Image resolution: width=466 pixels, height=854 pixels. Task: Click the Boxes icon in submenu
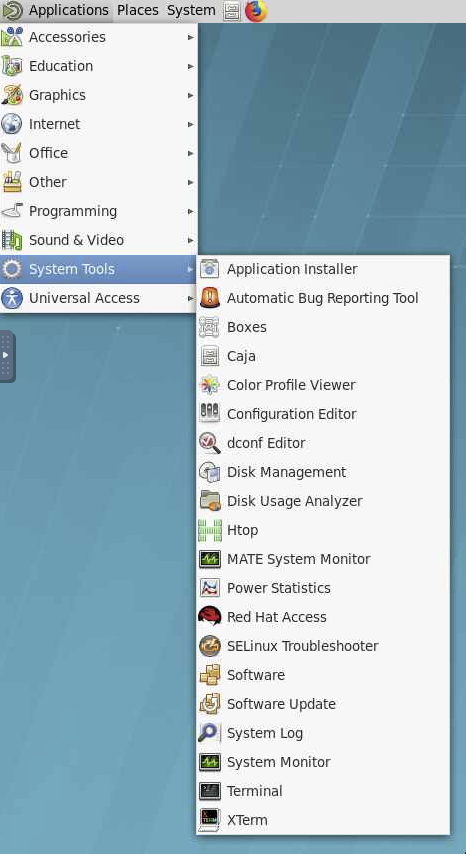210,327
